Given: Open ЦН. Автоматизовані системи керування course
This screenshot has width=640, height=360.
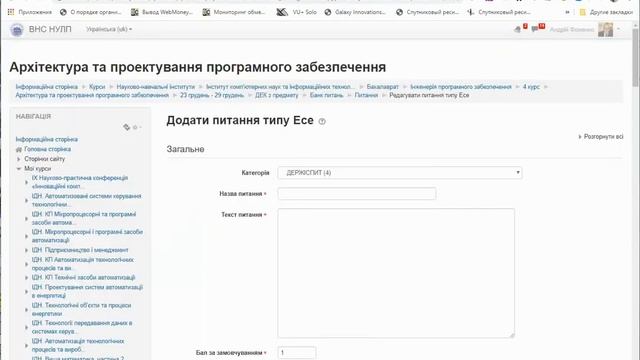Looking at the screenshot, I should click(87, 200).
